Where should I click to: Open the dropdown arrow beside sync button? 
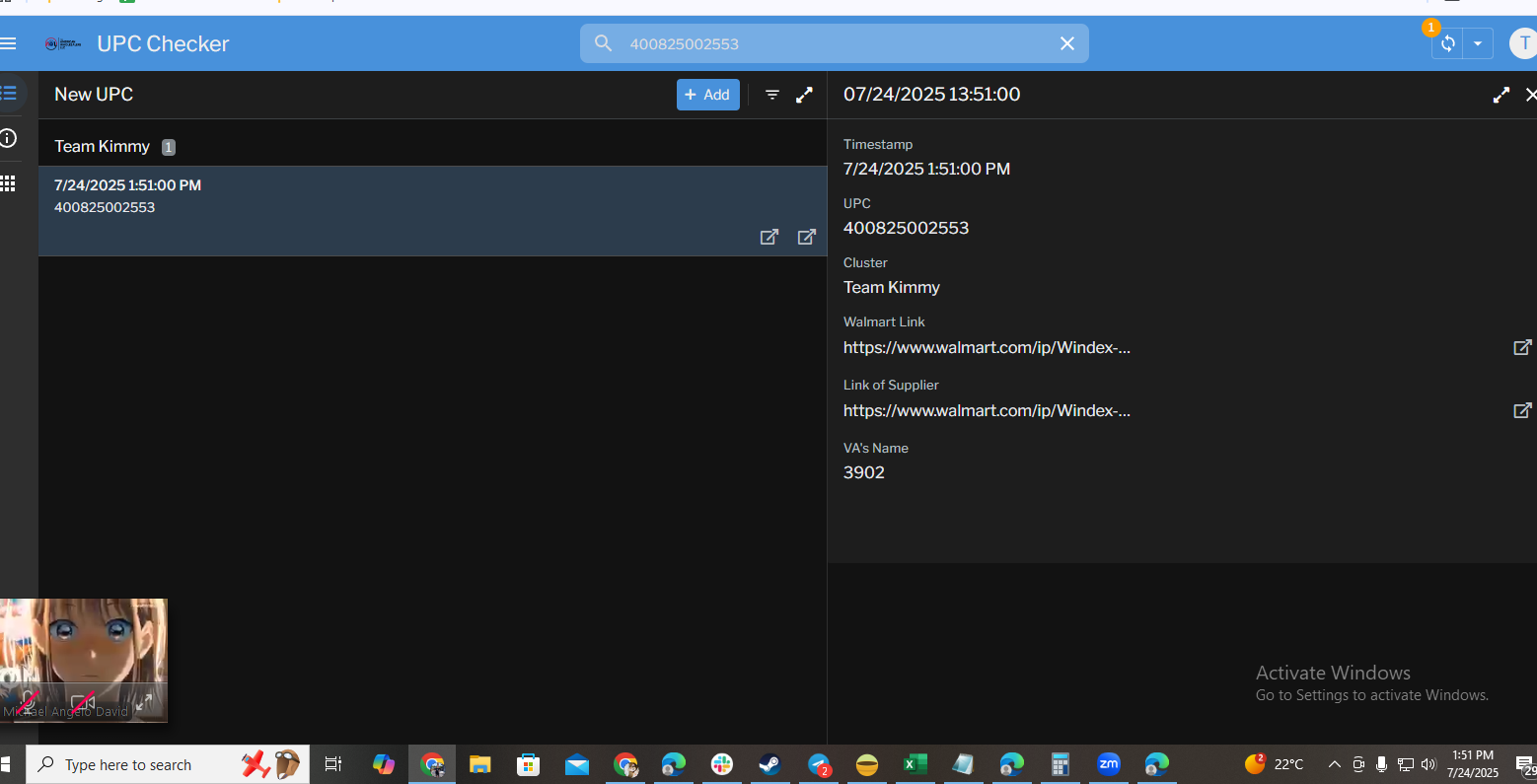pos(1477,43)
